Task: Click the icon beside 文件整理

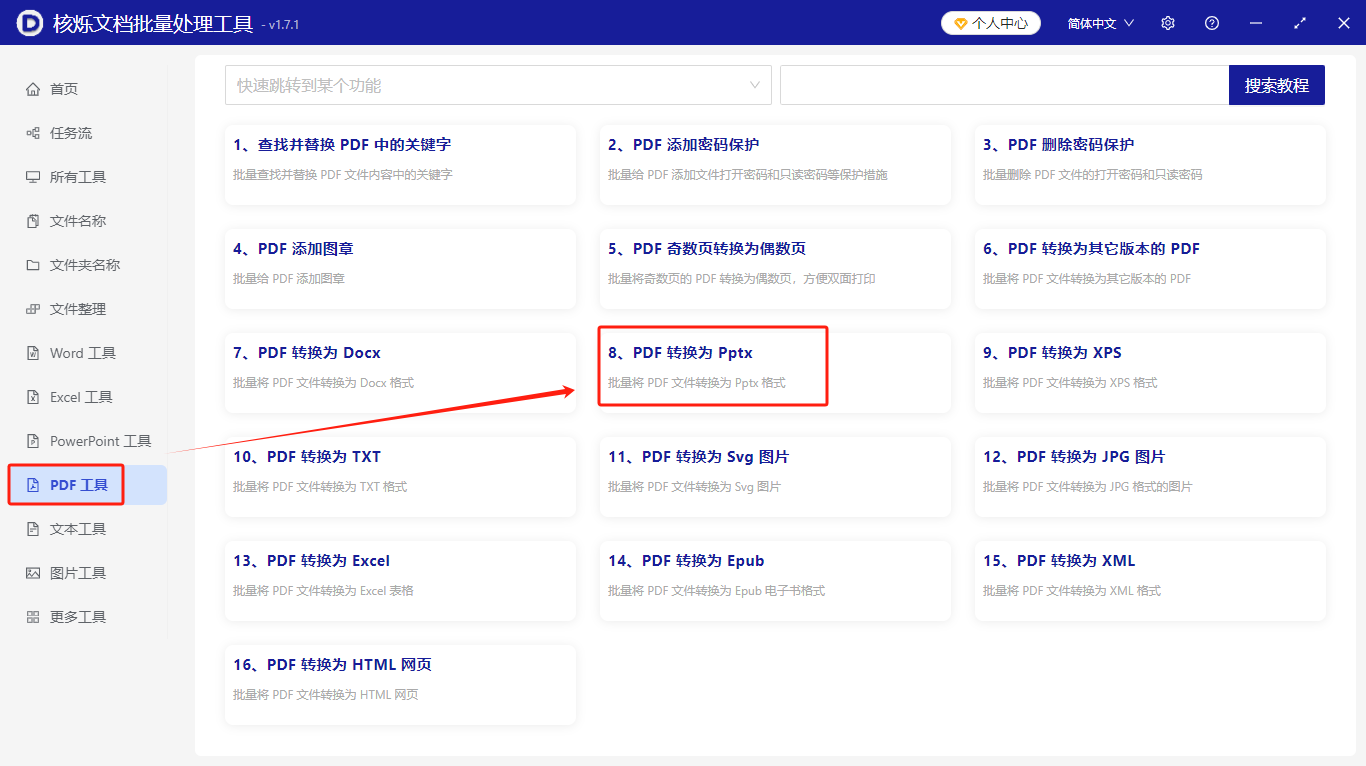Action: [x=33, y=309]
